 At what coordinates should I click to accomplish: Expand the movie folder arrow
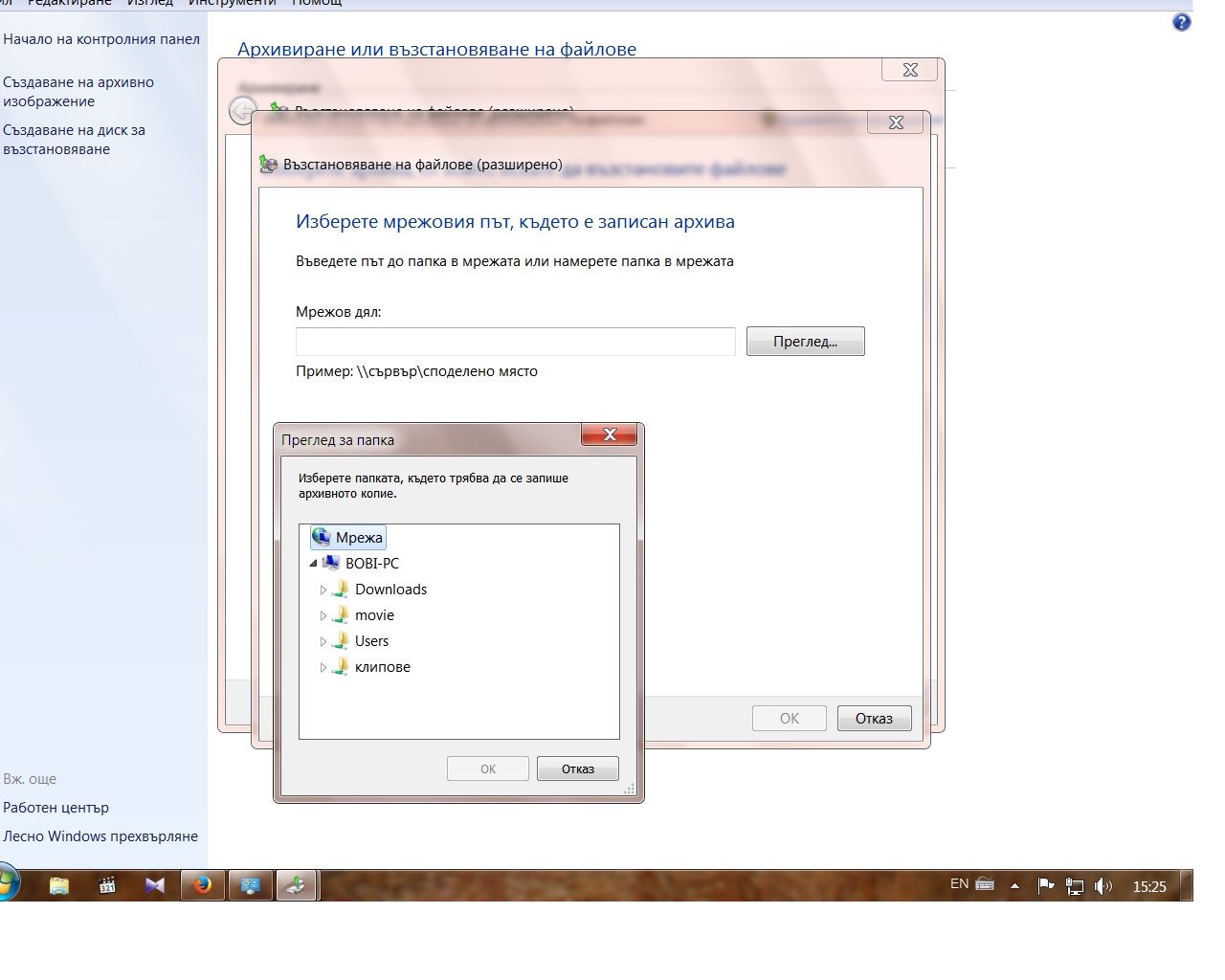(x=323, y=616)
